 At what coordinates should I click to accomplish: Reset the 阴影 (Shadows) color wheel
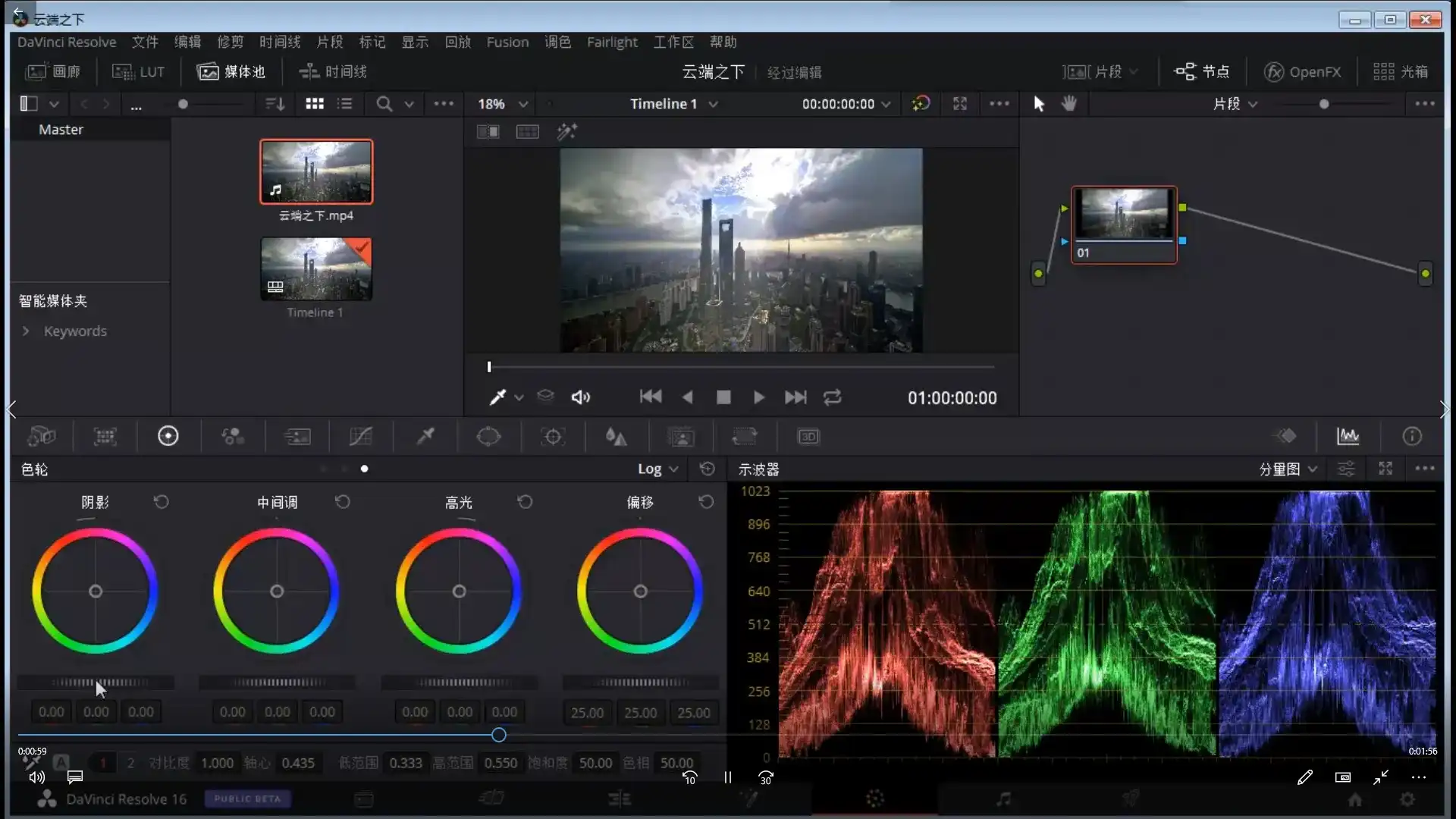pos(161,502)
